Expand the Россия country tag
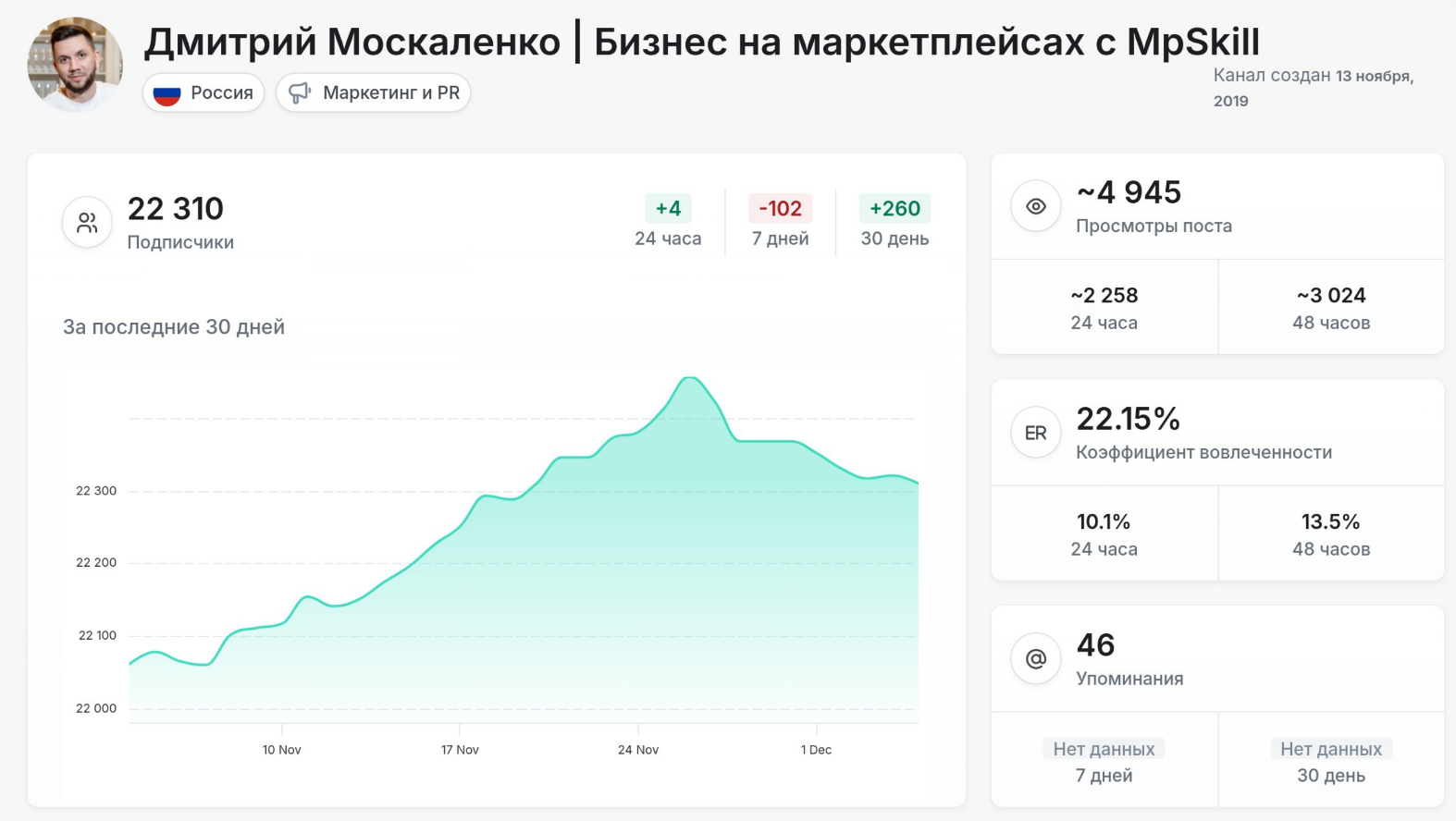1456x821 pixels. [203, 92]
